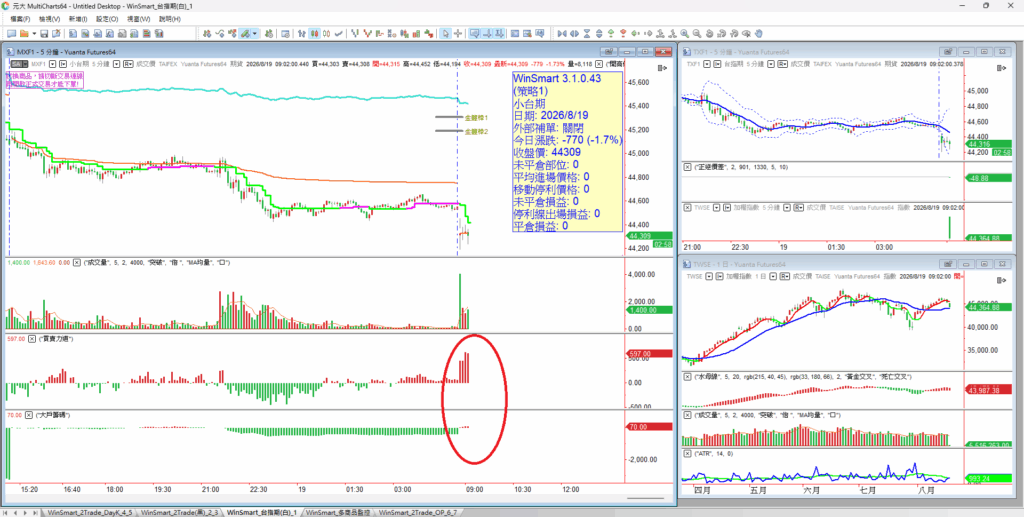Open 5 分鐘 resolution dropdown in MXF1 chart
The height and width of the screenshot is (517, 1024).
pyautogui.click(x=116, y=64)
